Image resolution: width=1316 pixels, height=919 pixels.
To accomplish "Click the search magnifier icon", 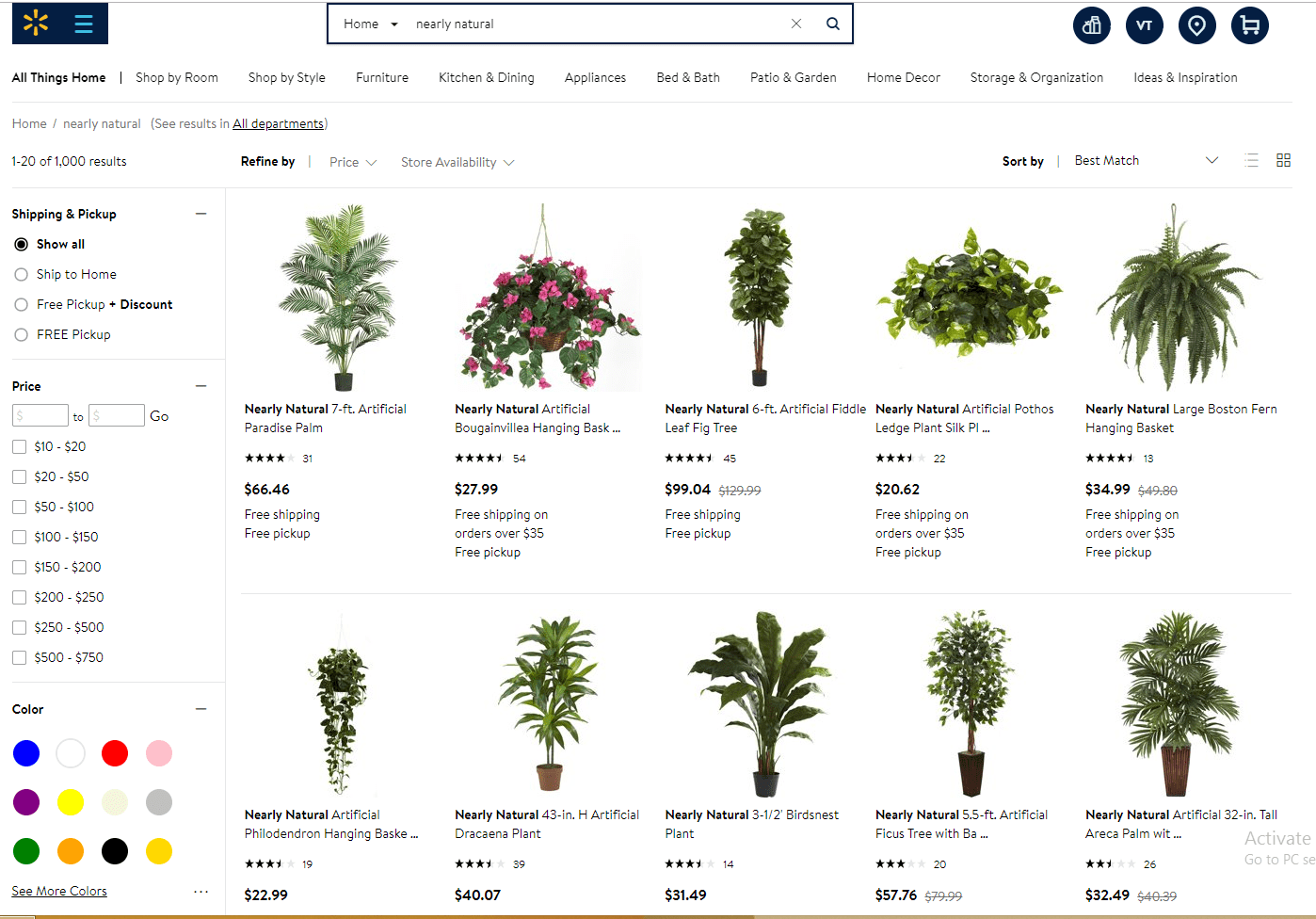I will pyautogui.click(x=833, y=24).
